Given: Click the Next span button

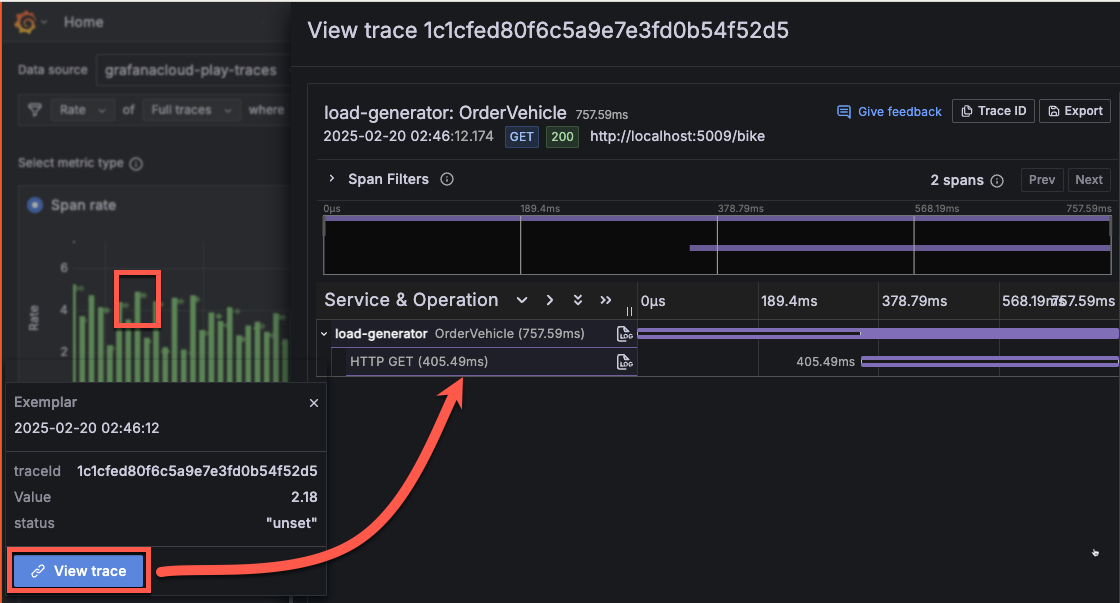Looking at the screenshot, I should coord(1088,180).
